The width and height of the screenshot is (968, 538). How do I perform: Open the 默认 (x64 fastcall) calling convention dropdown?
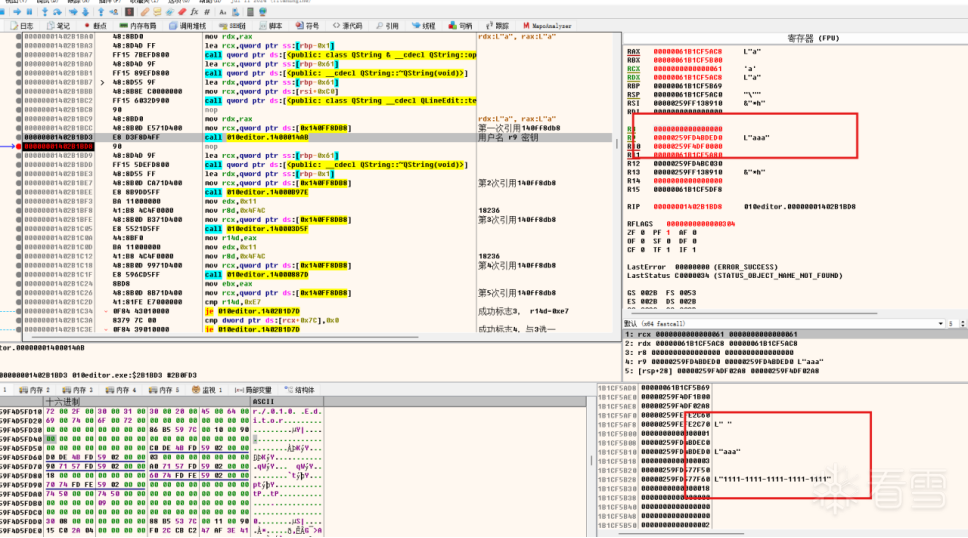[783, 324]
